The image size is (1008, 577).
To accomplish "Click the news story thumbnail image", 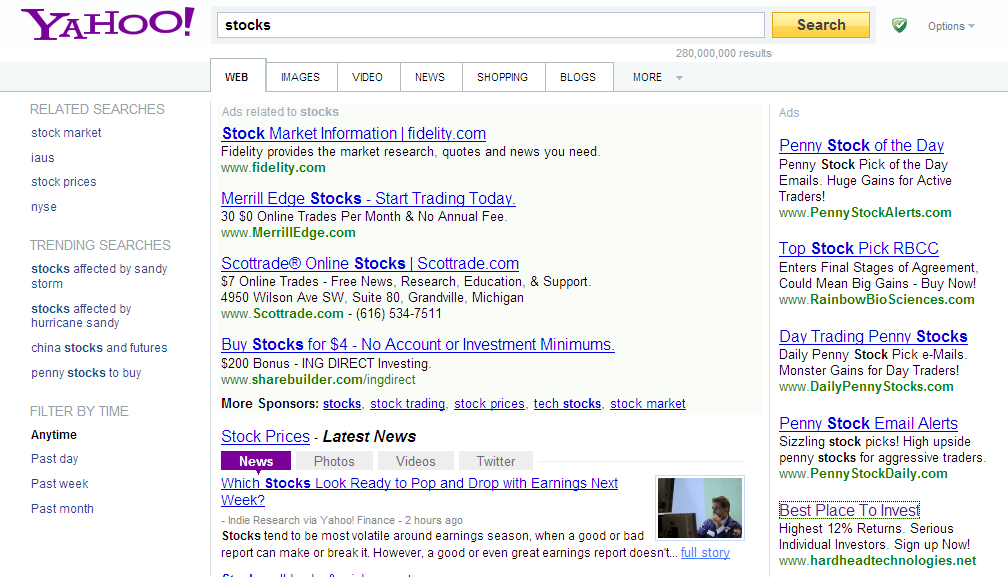I will click(x=700, y=508).
